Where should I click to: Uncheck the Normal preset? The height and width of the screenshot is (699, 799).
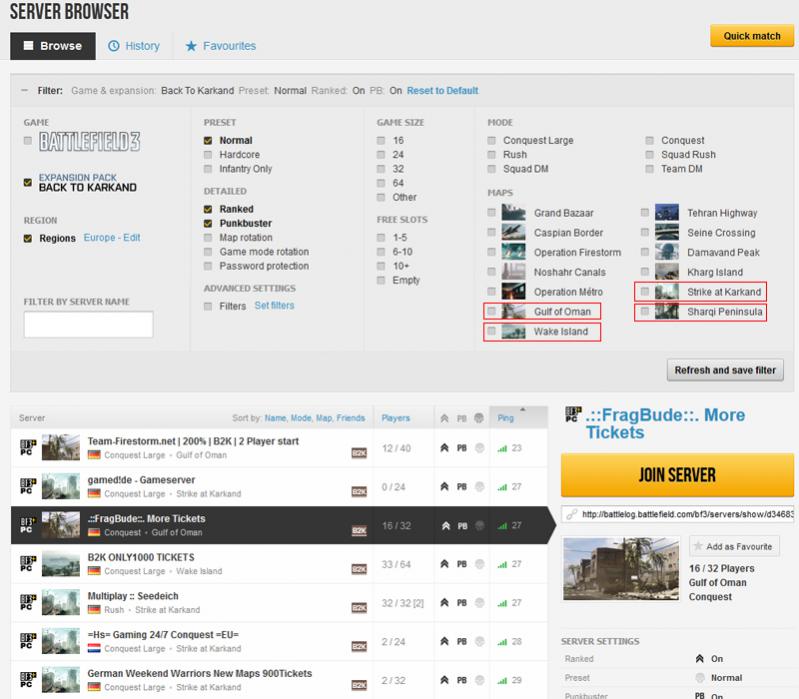point(208,140)
